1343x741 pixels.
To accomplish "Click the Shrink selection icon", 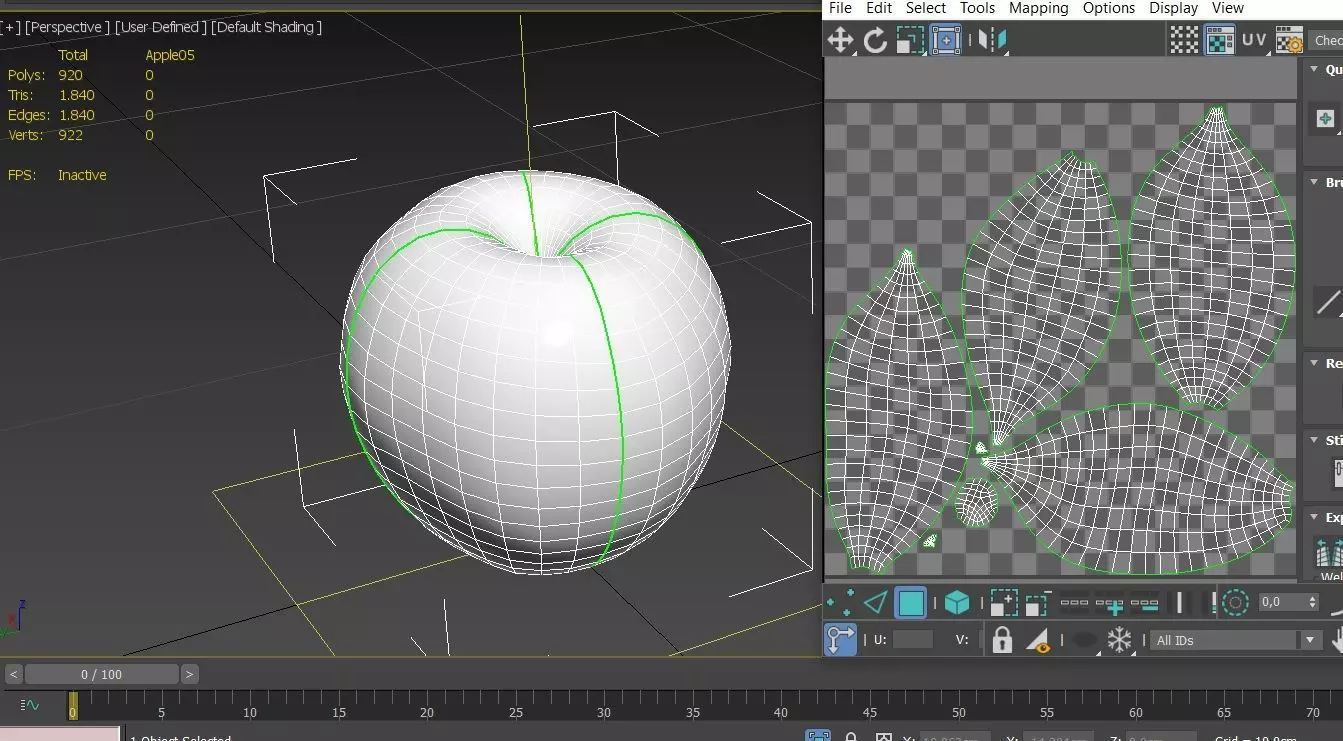I will coord(1038,603).
